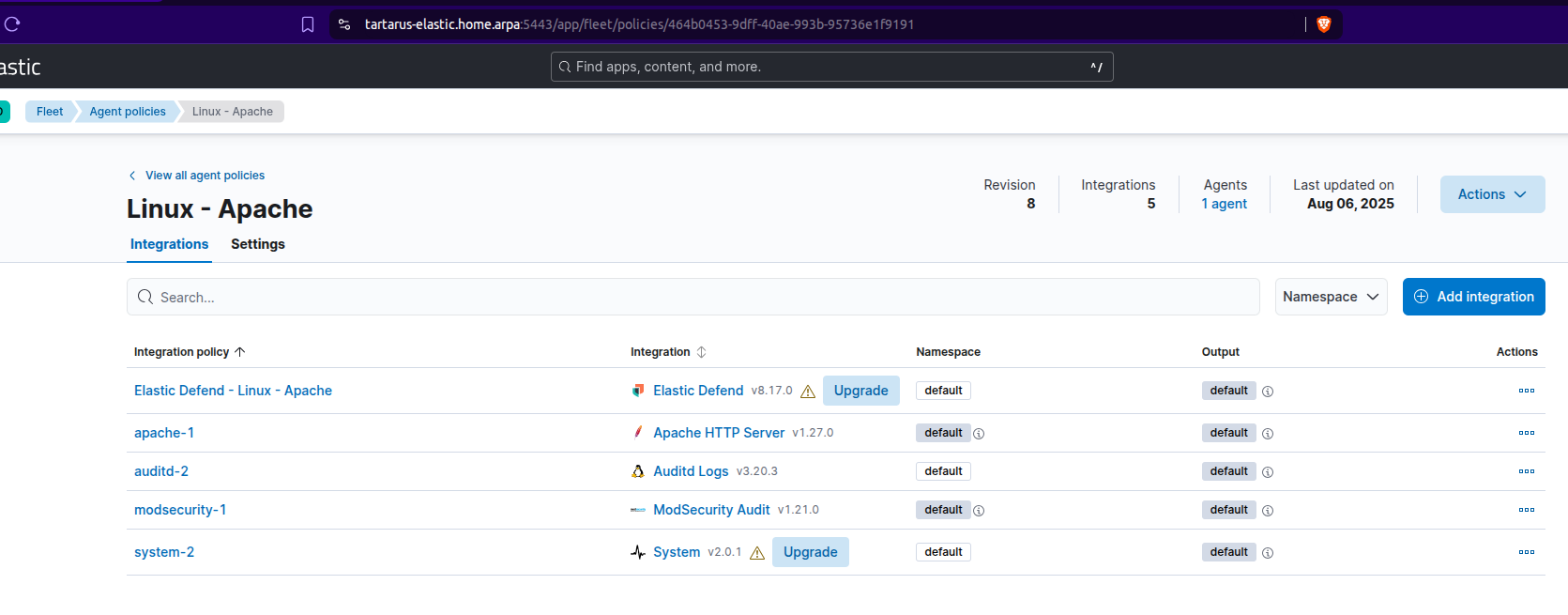Open actions menu for the modsecurity-1 row
Image resolution: width=1568 pixels, height=615 pixels.
point(1526,510)
